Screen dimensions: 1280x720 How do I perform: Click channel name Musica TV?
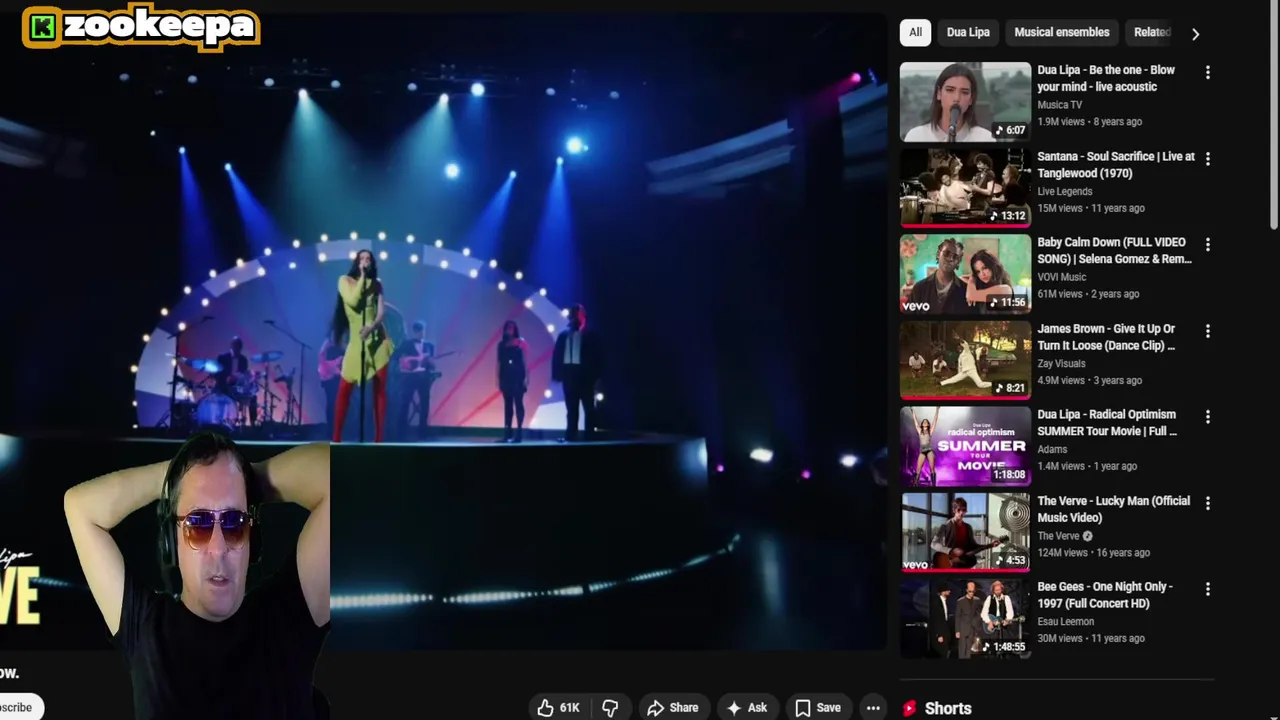tap(1059, 105)
